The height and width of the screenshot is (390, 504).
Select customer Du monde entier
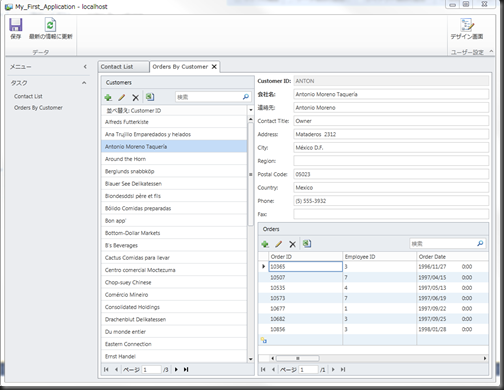[x=174, y=332]
